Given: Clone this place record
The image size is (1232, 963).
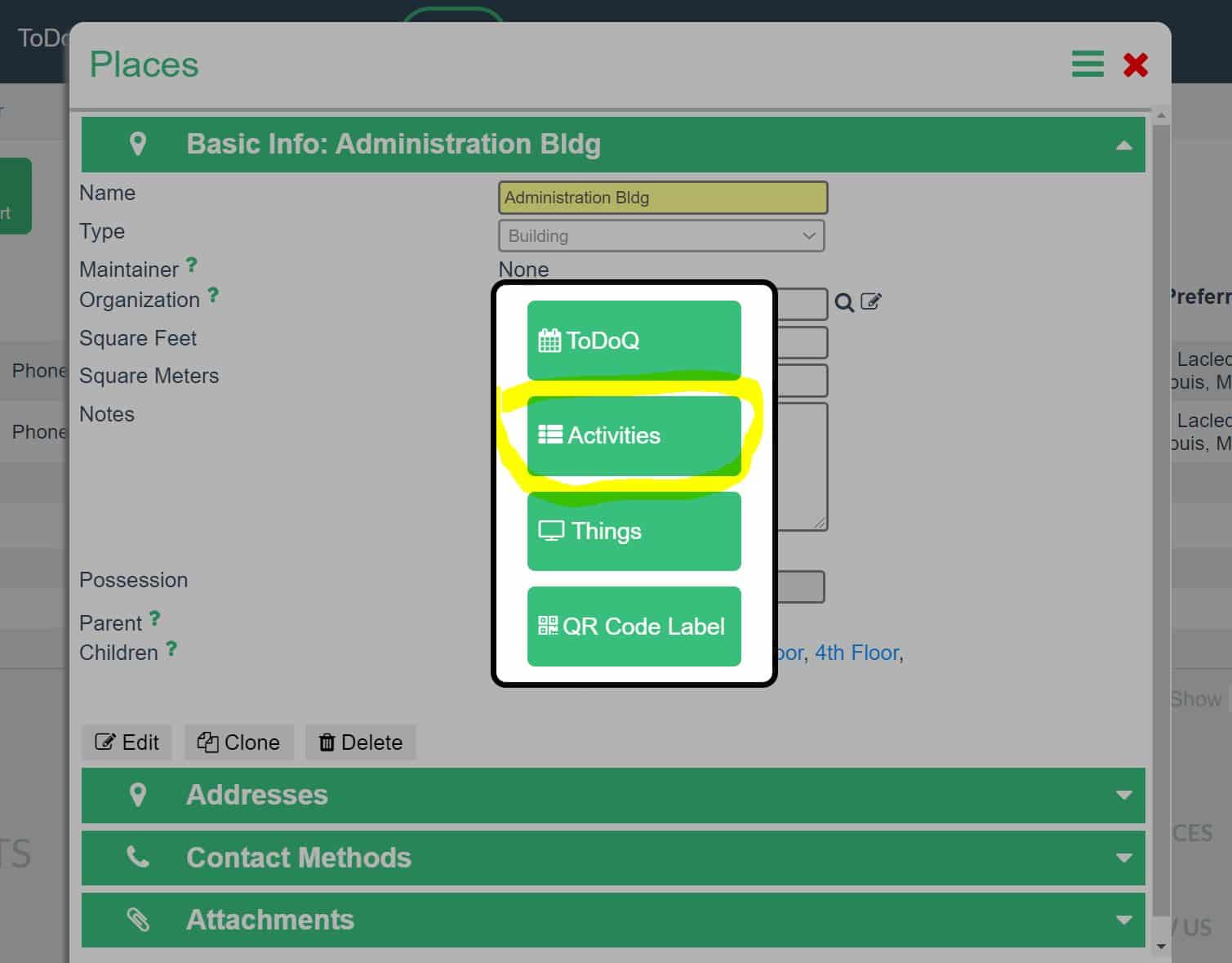Looking at the screenshot, I should [238, 742].
